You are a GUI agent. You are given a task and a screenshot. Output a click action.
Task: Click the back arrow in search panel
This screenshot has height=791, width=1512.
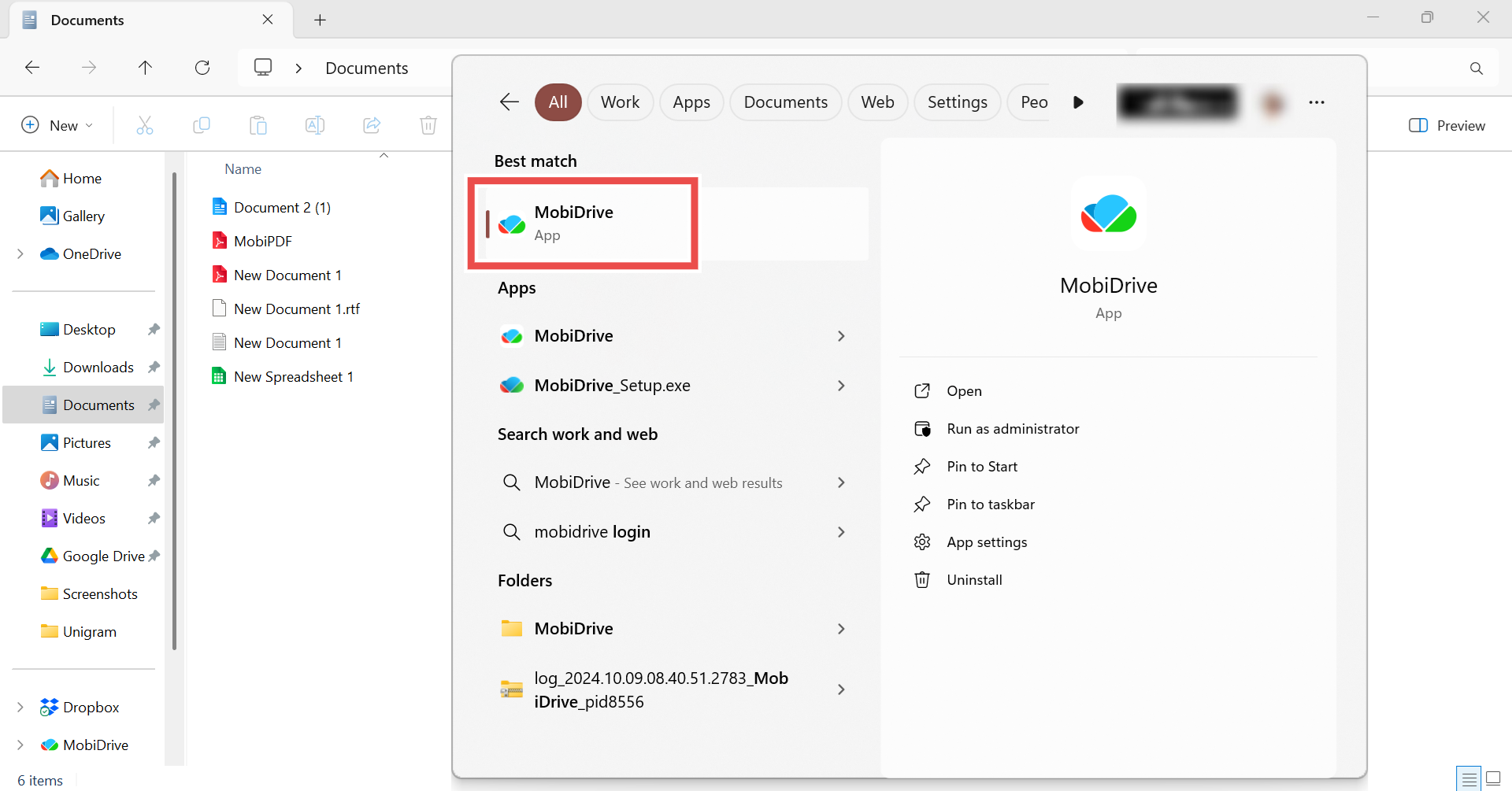510,102
